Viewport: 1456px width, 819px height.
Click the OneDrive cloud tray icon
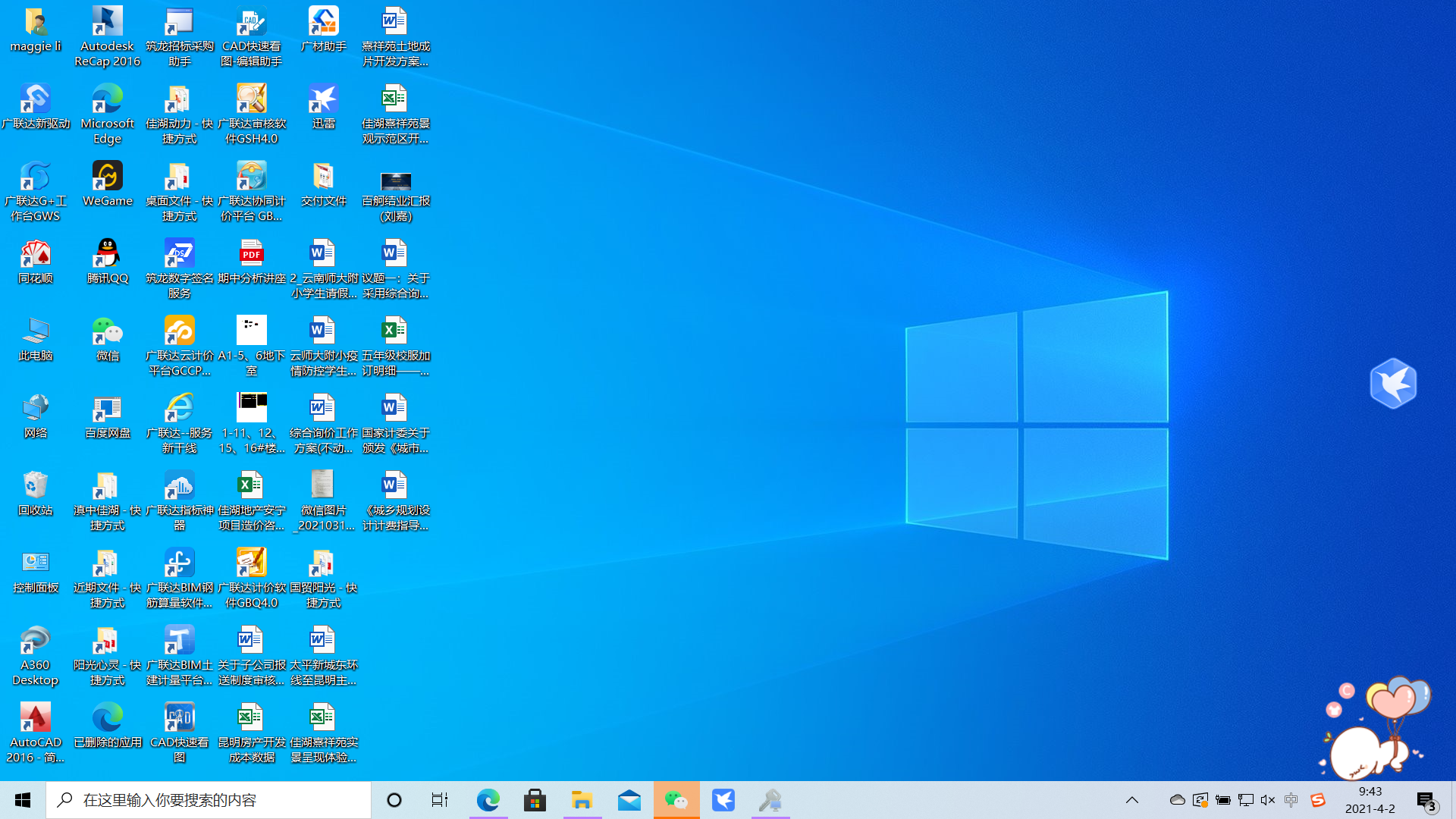tap(1177, 800)
